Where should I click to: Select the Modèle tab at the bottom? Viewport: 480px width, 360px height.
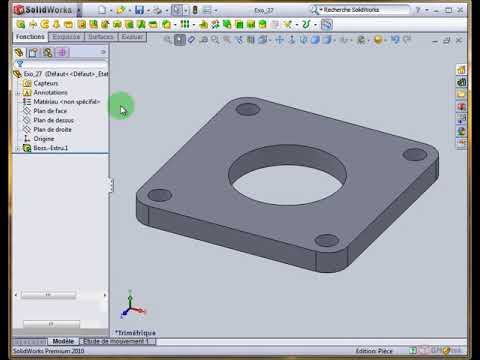(63, 341)
